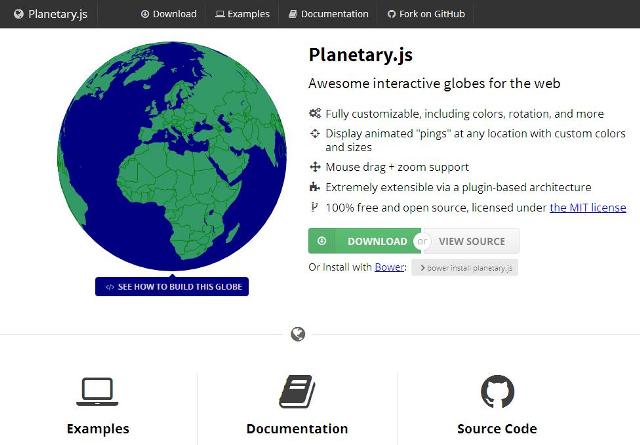Open the MIT license link
The width and height of the screenshot is (640, 445).
click(x=588, y=208)
